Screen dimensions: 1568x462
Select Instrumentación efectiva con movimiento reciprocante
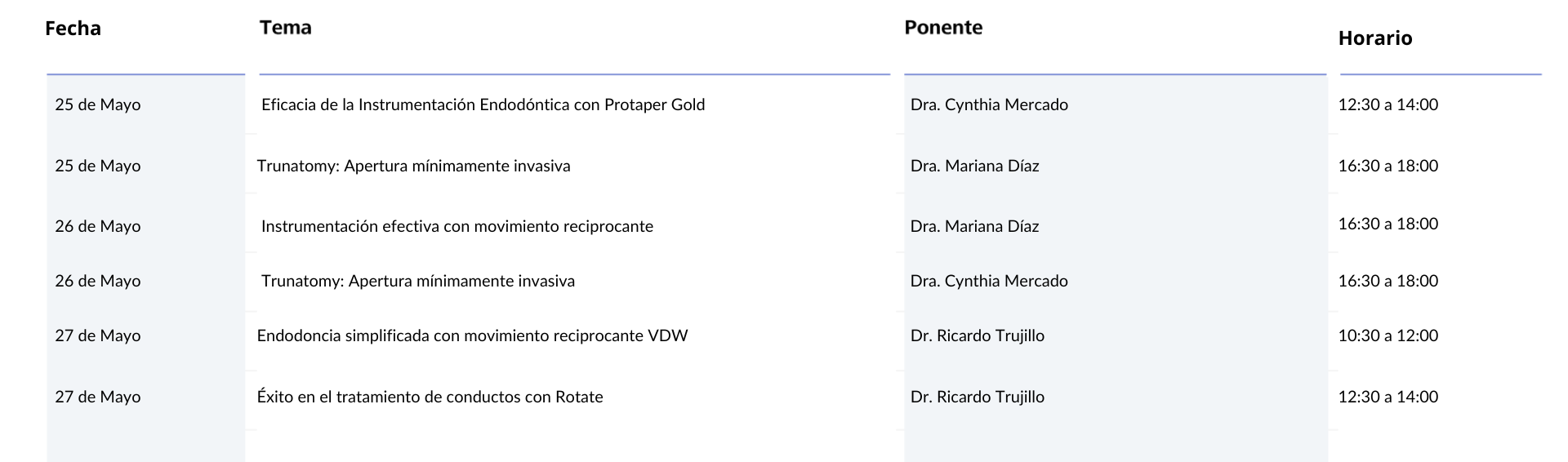(x=457, y=226)
